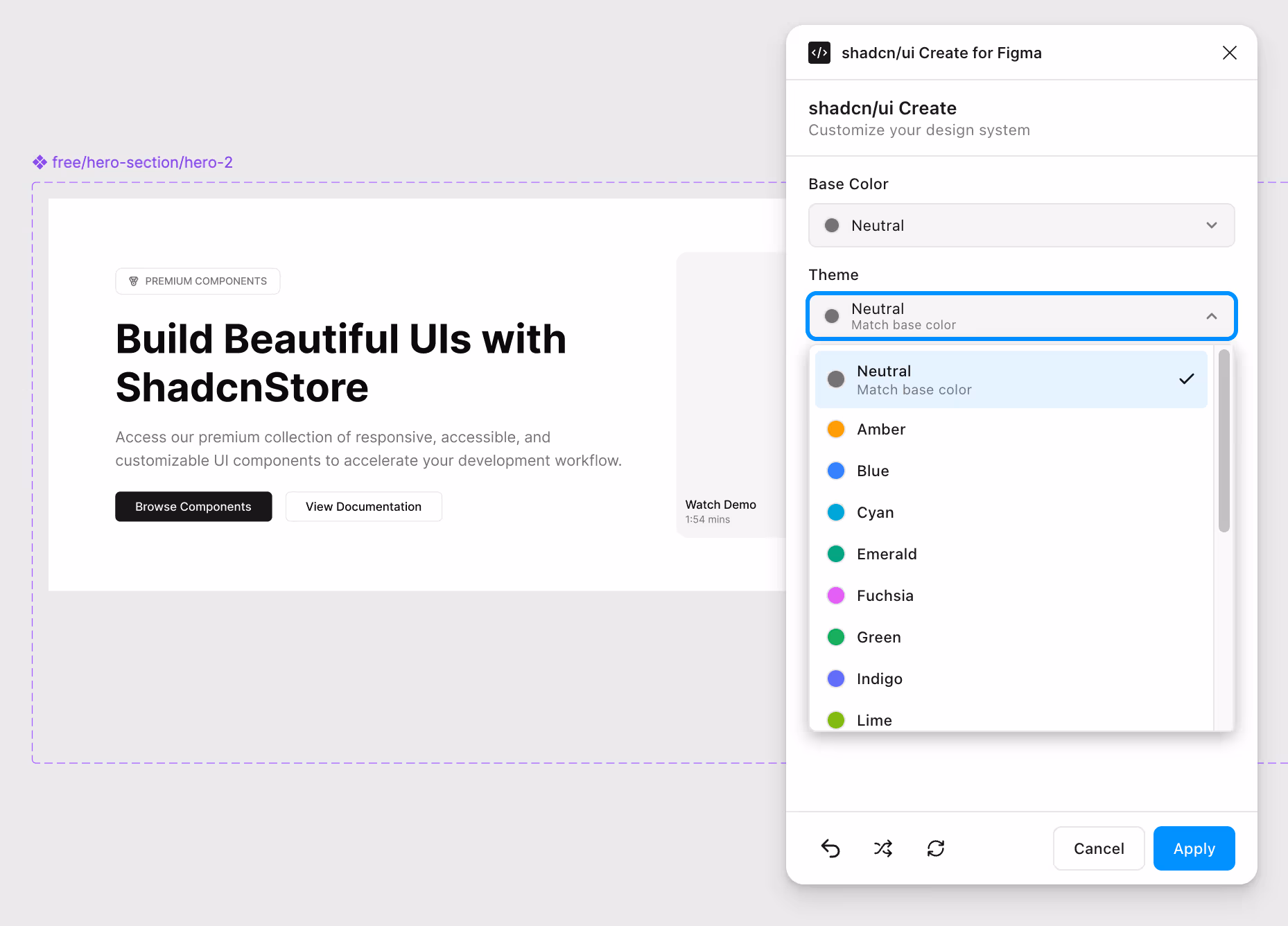
Task: Select Neutral Match base color option
Action: (x=1011, y=380)
